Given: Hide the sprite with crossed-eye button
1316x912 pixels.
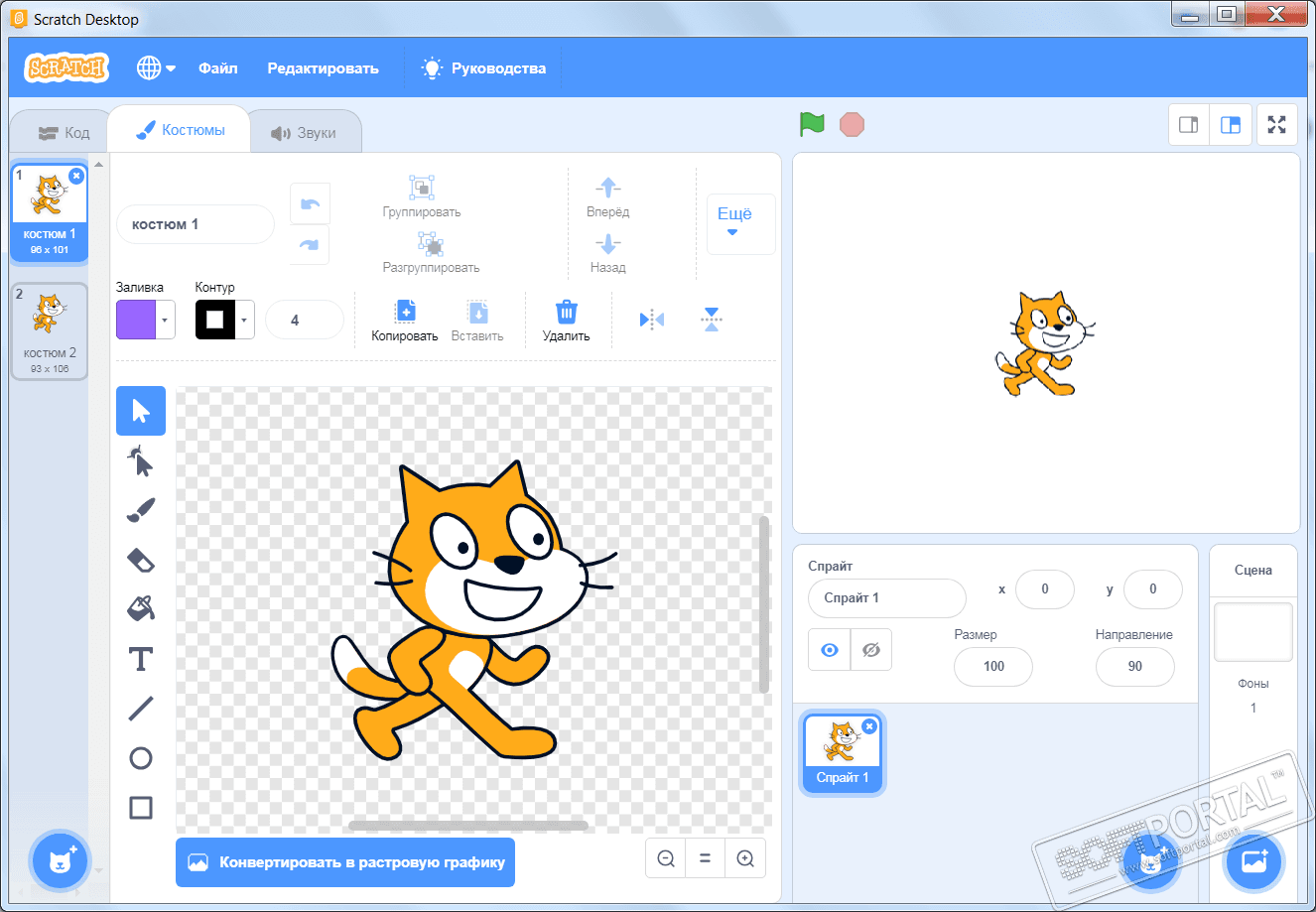Looking at the screenshot, I should (871, 650).
